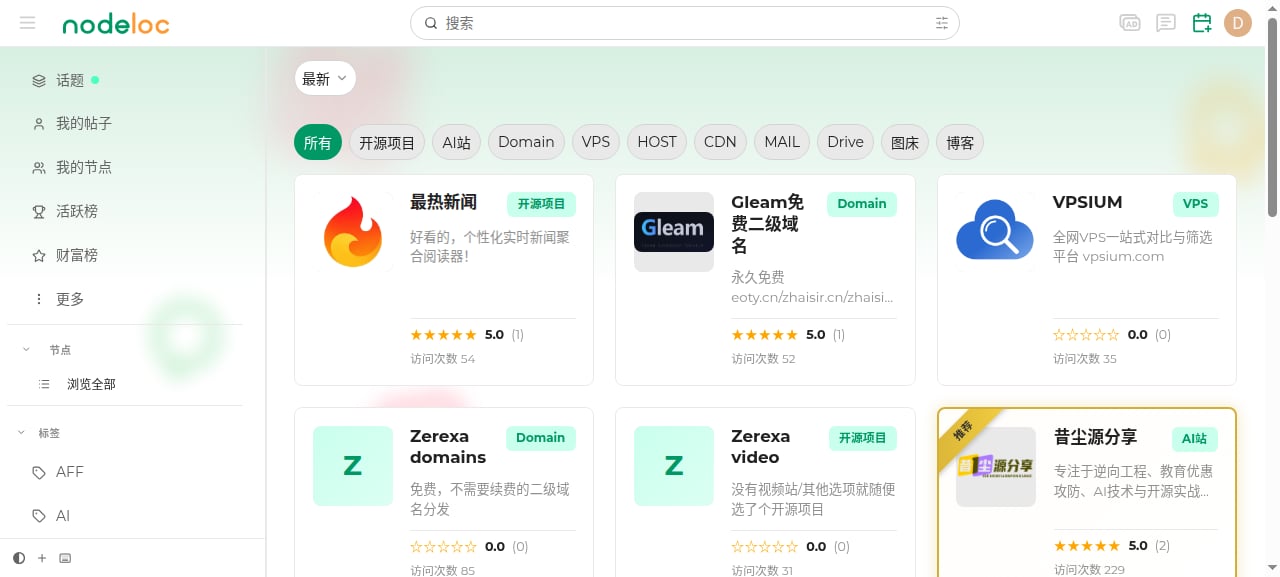Open the chat messages icon
This screenshot has width=1280, height=577.
pyautogui.click(x=1166, y=23)
